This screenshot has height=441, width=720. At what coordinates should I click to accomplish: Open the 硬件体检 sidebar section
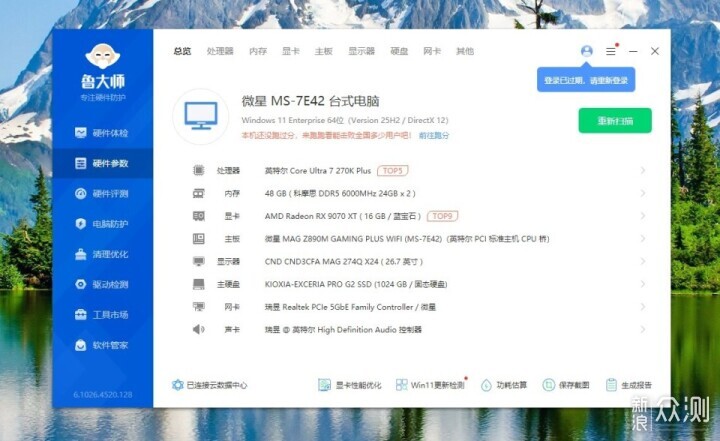[102, 133]
